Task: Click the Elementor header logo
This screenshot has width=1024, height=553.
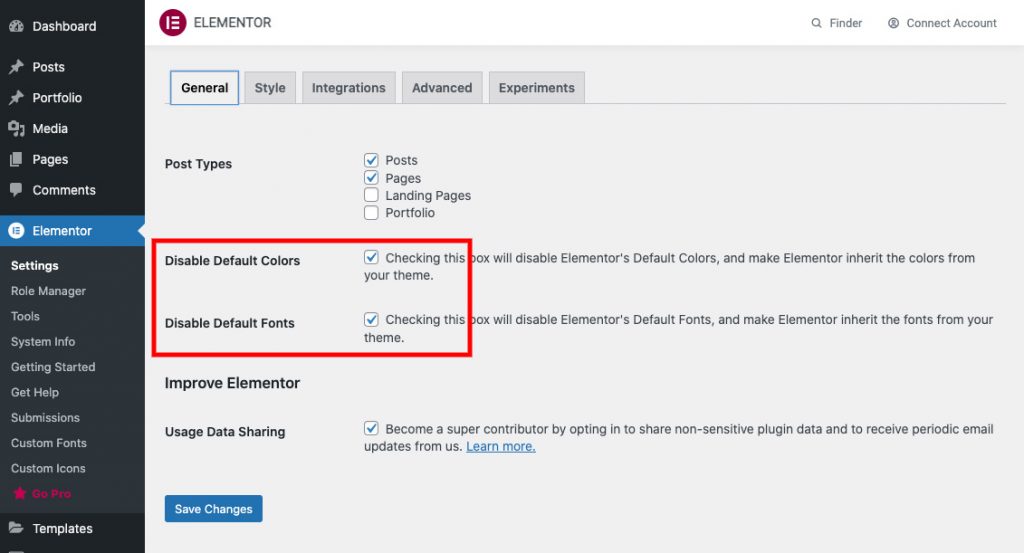Action: (x=173, y=23)
